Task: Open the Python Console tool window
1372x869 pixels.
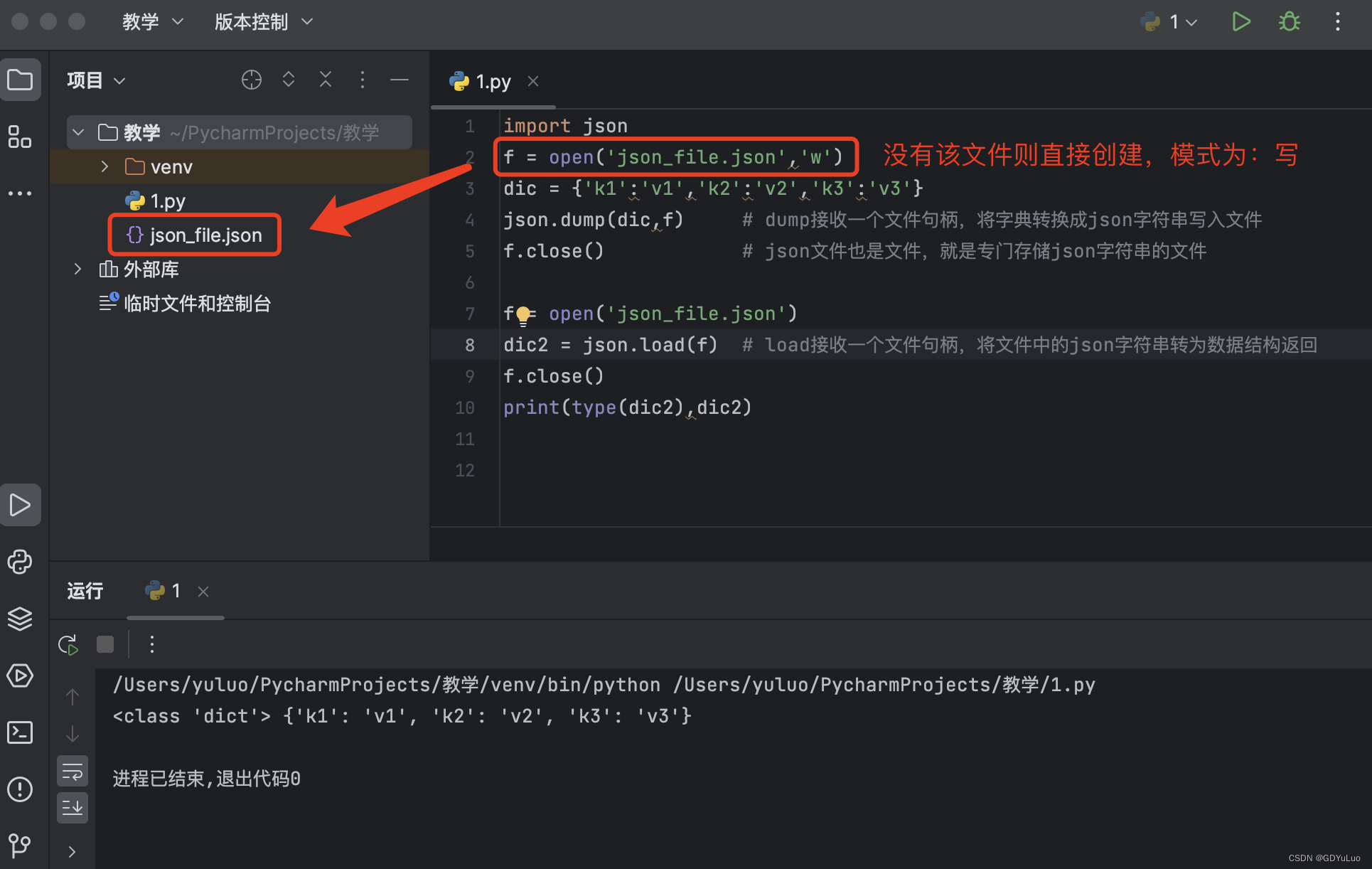Action: (x=20, y=562)
